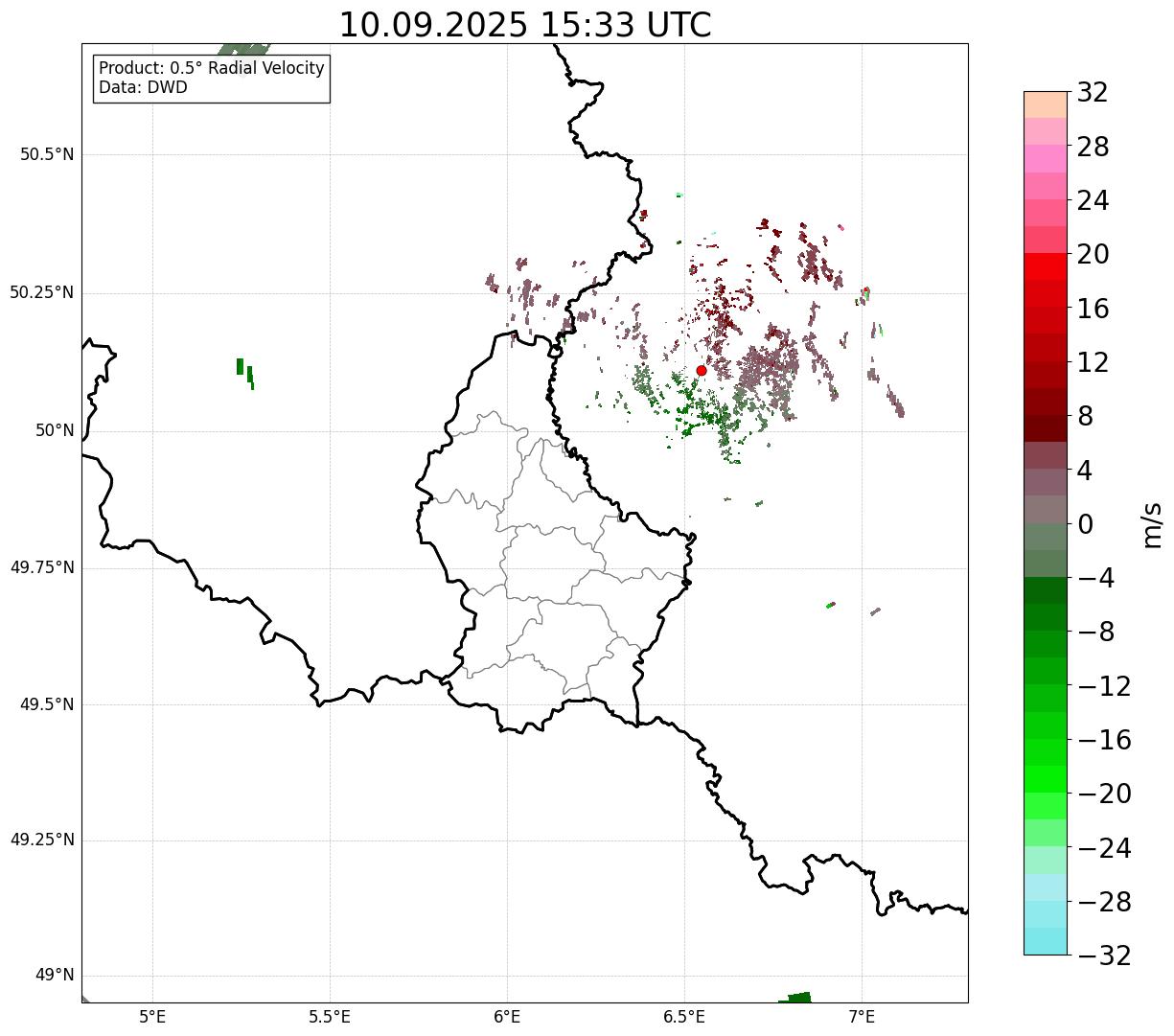This screenshot has height=1036, width=1174.
Task: Click the 49.25°N latitude label
Action: pos(41,840)
